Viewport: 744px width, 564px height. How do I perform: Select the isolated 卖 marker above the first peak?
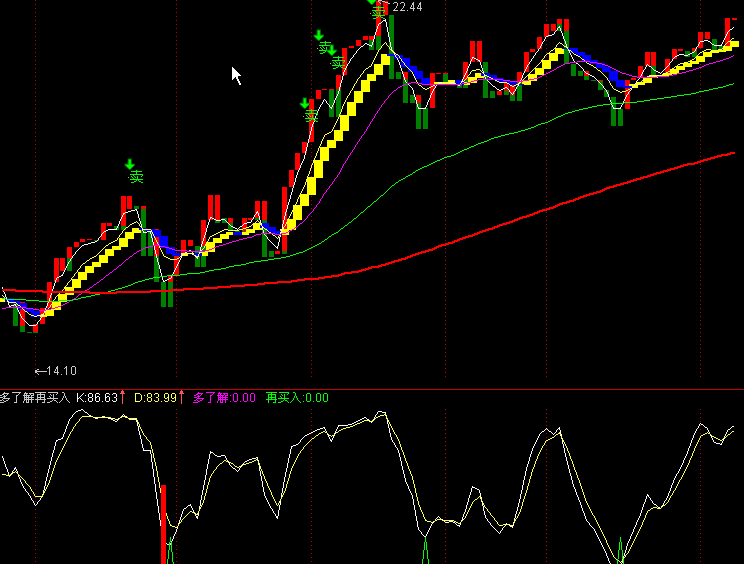click(136, 177)
